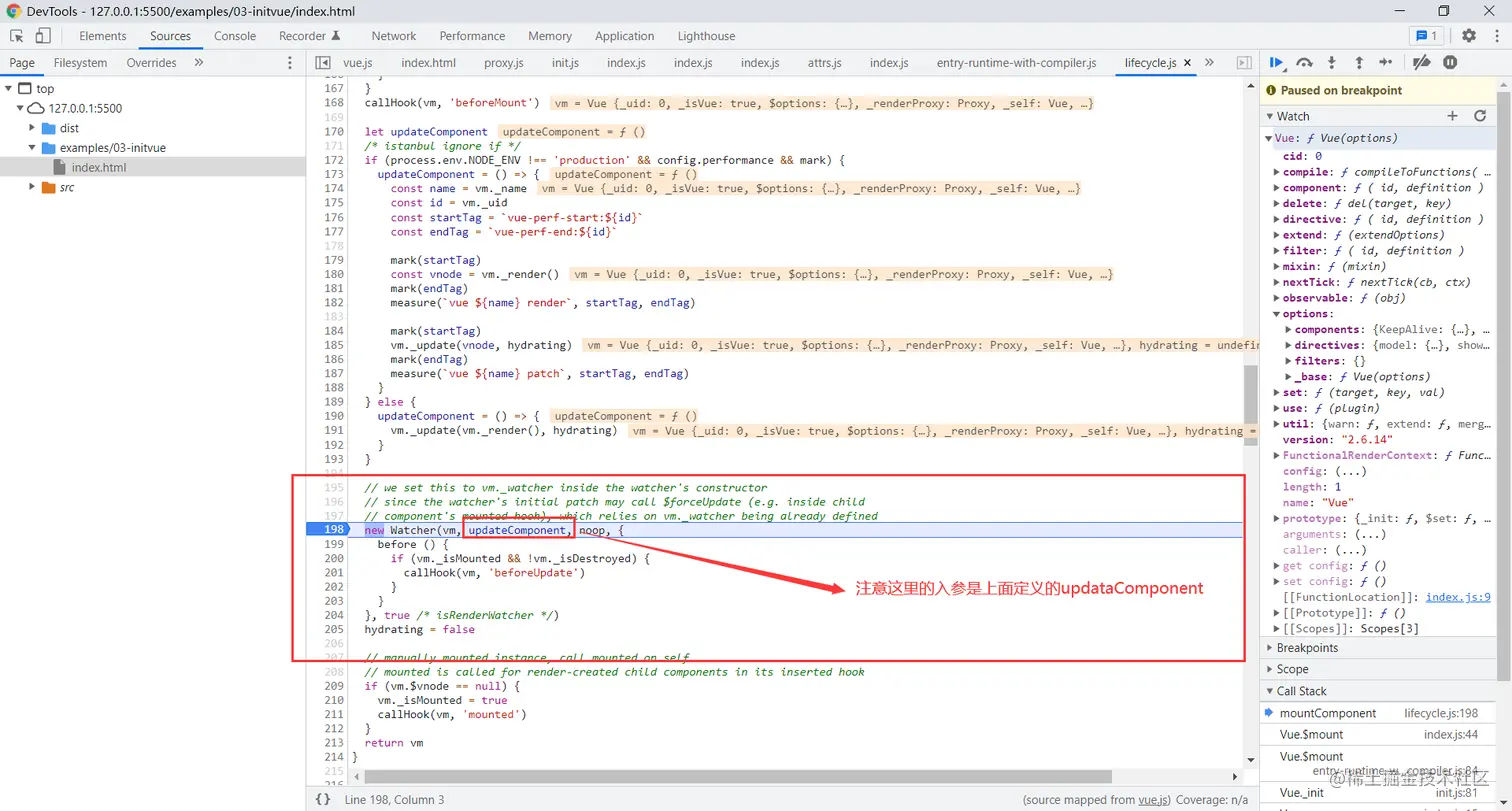Show more navigator tabs chevron
Image resolution: width=1512 pixels, height=811 pixels.
[x=198, y=62]
